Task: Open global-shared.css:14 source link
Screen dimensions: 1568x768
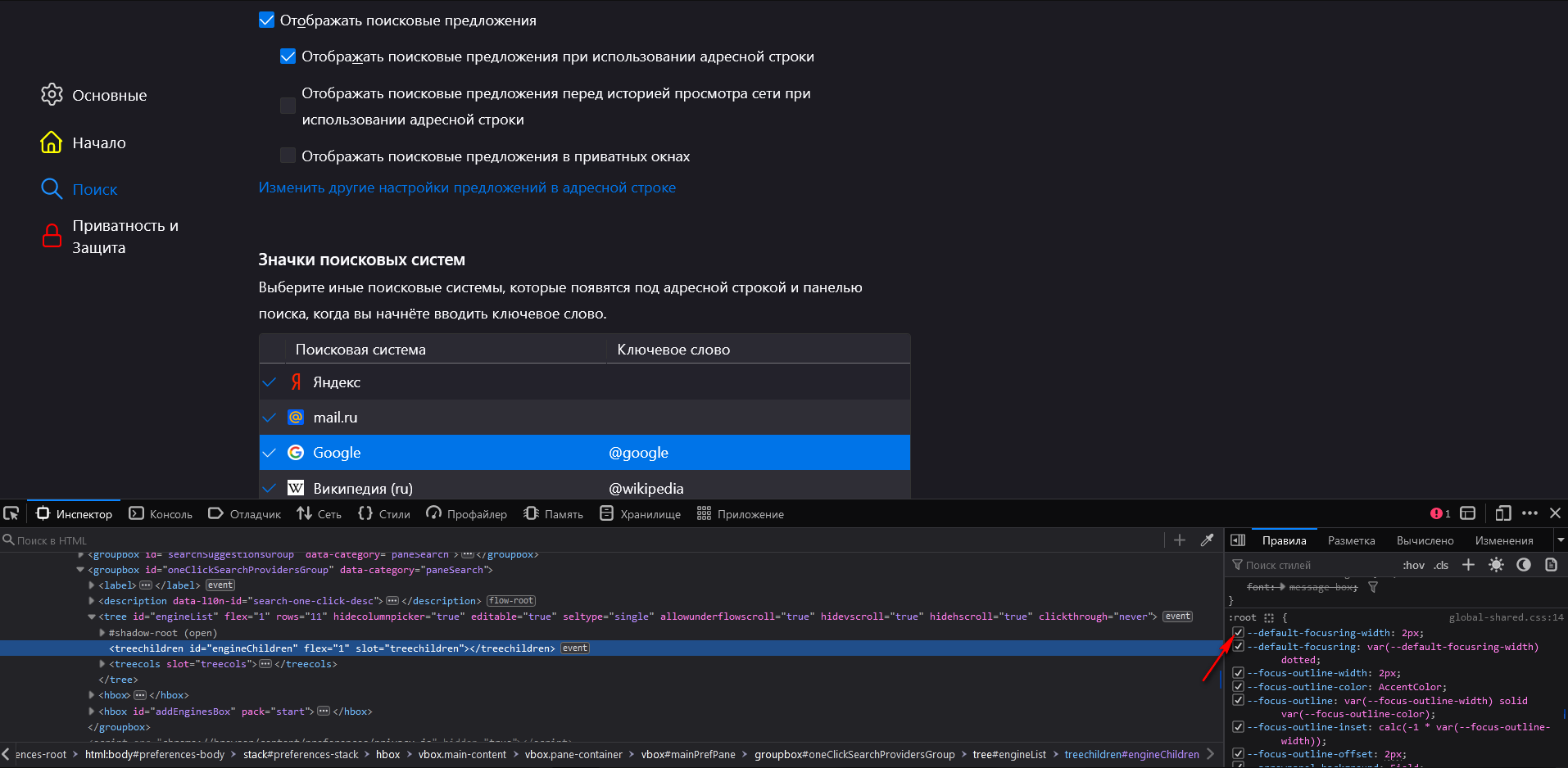Action: (x=1506, y=618)
